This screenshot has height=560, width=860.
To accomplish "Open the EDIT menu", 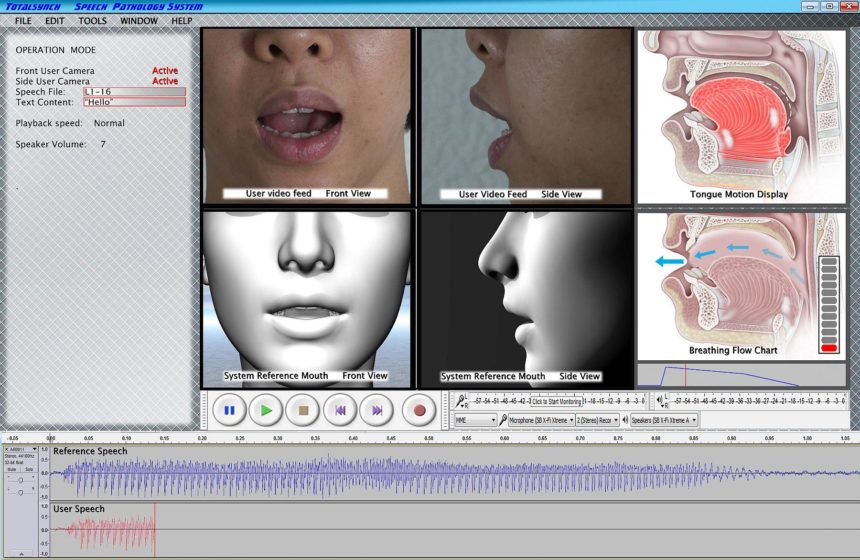I will pyautogui.click(x=55, y=21).
